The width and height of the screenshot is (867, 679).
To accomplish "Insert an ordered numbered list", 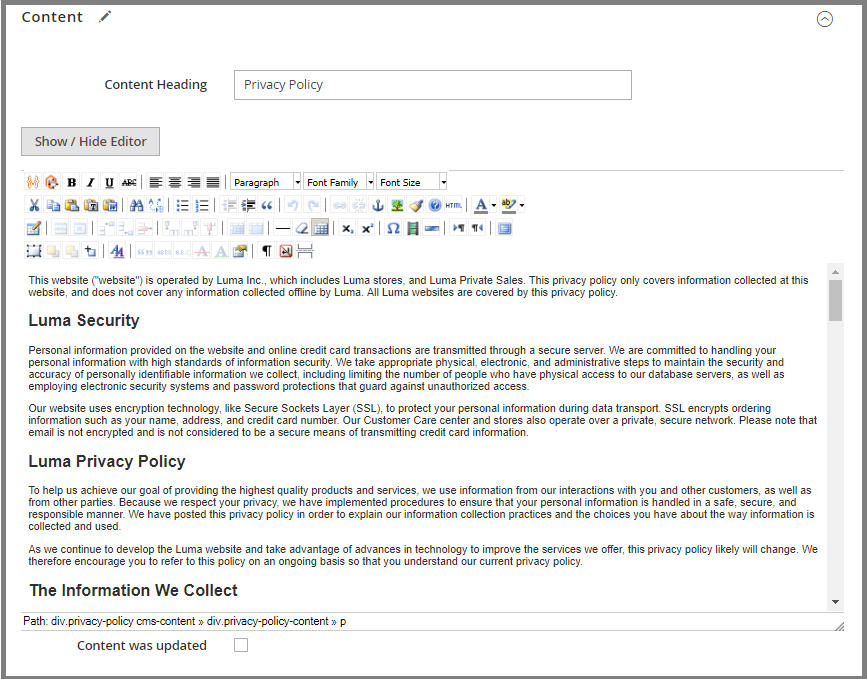I will pos(202,206).
